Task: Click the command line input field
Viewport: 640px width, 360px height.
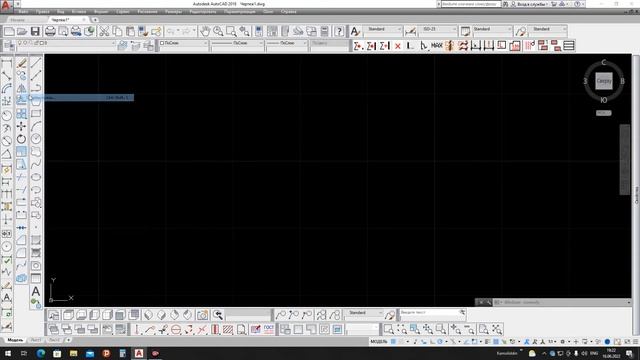Action: pyautogui.click(x=563, y=302)
